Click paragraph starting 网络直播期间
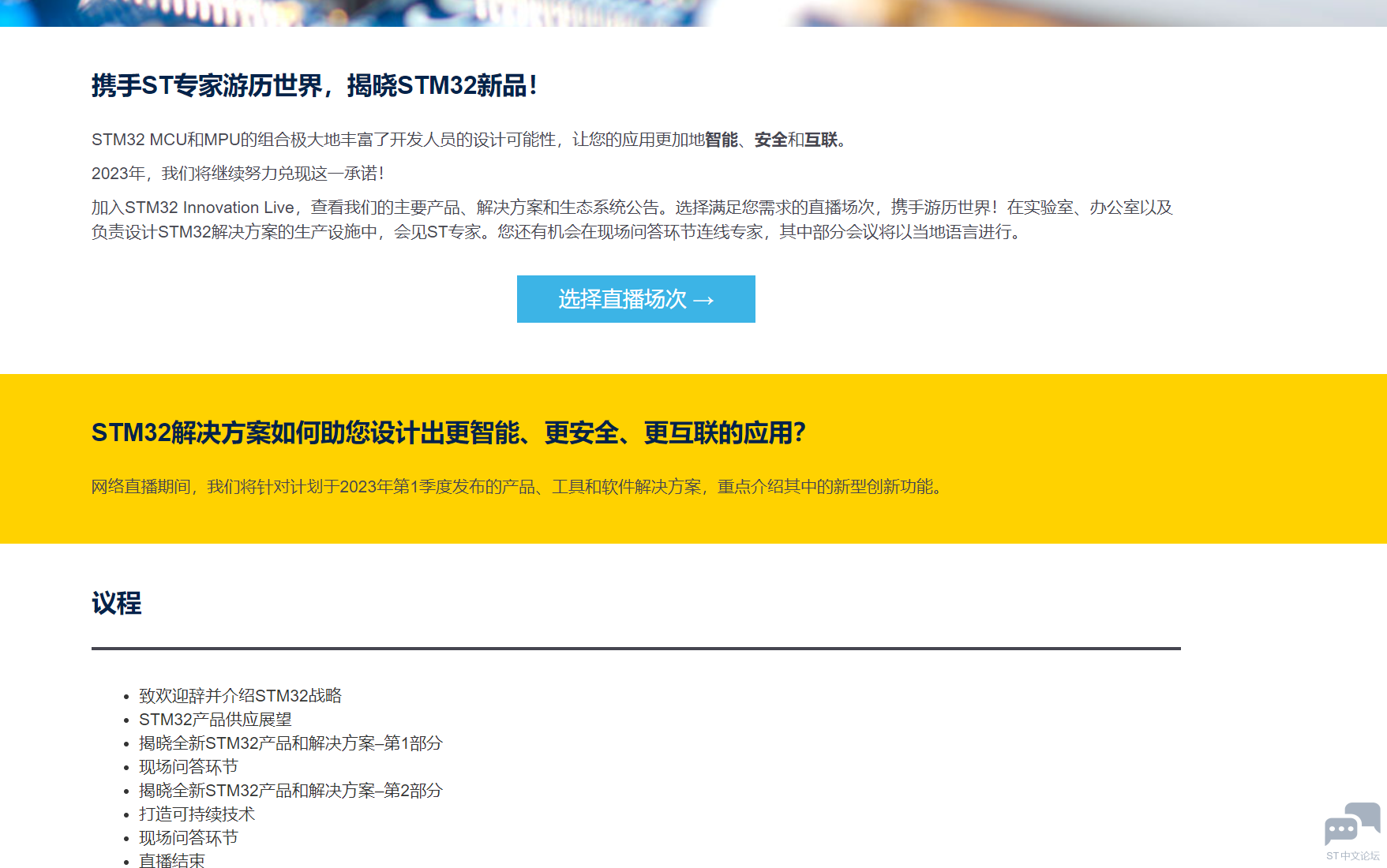Screen dimensions: 1387x868 [x=518, y=487]
